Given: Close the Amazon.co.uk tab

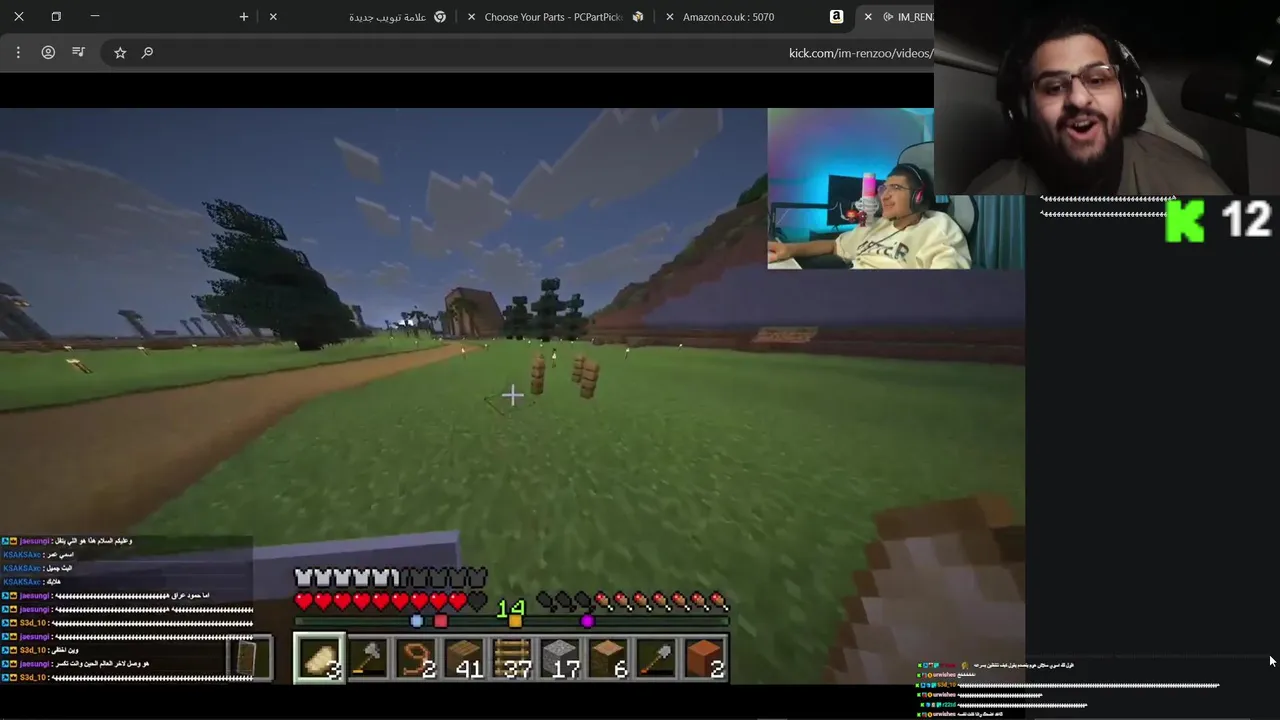Looking at the screenshot, I should pos(670,17).
